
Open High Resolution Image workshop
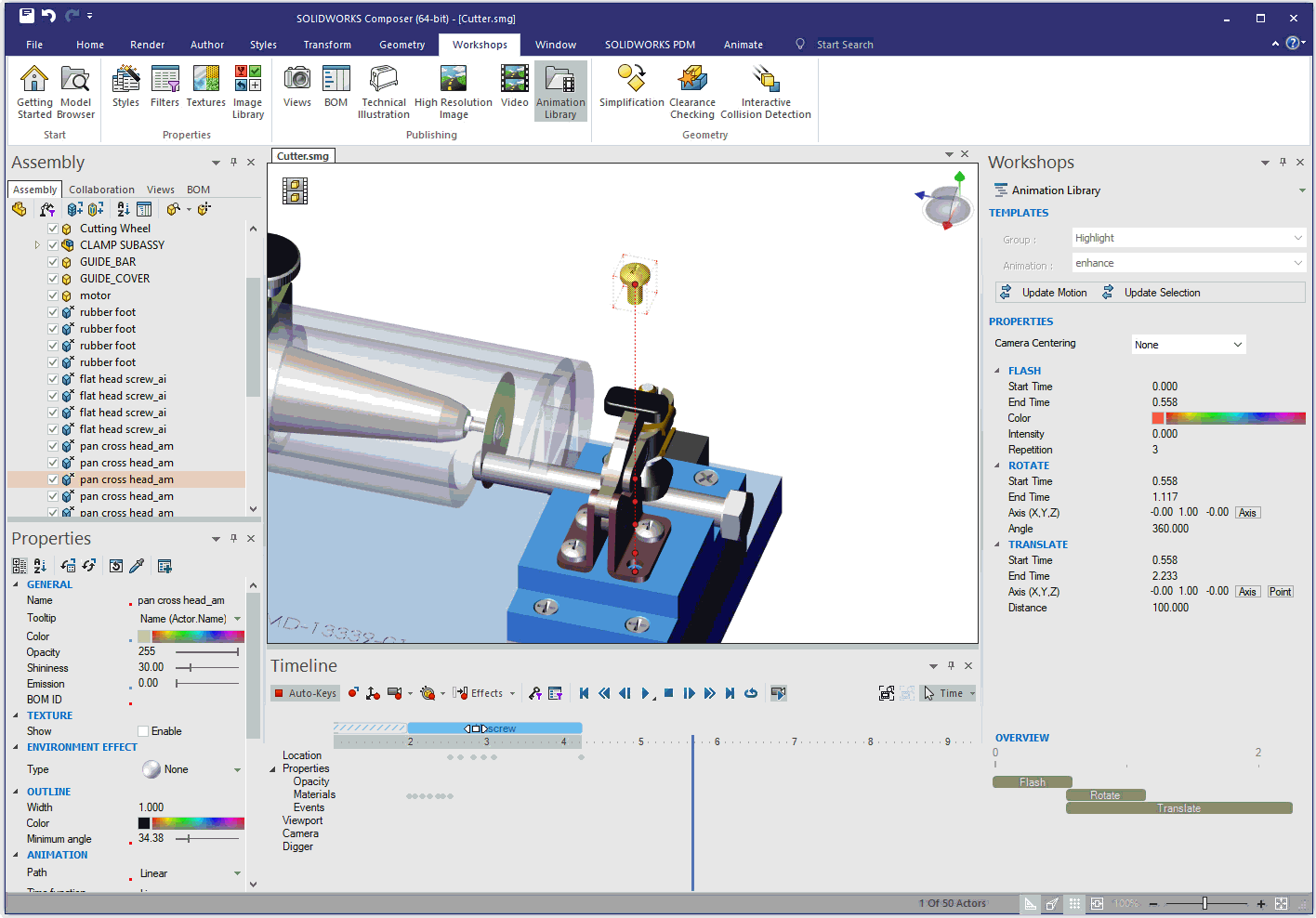[454, 93]
